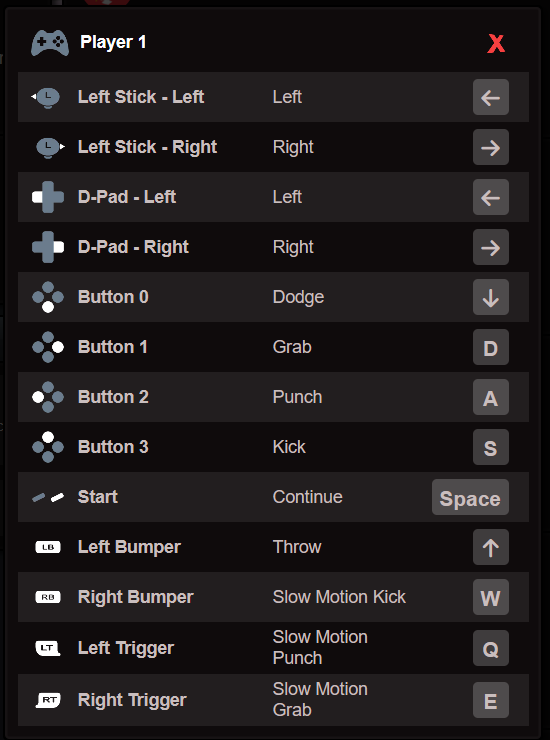Change the D key bound to Grab
This screenshot has height=740, width=550.
tap(491, 347)
